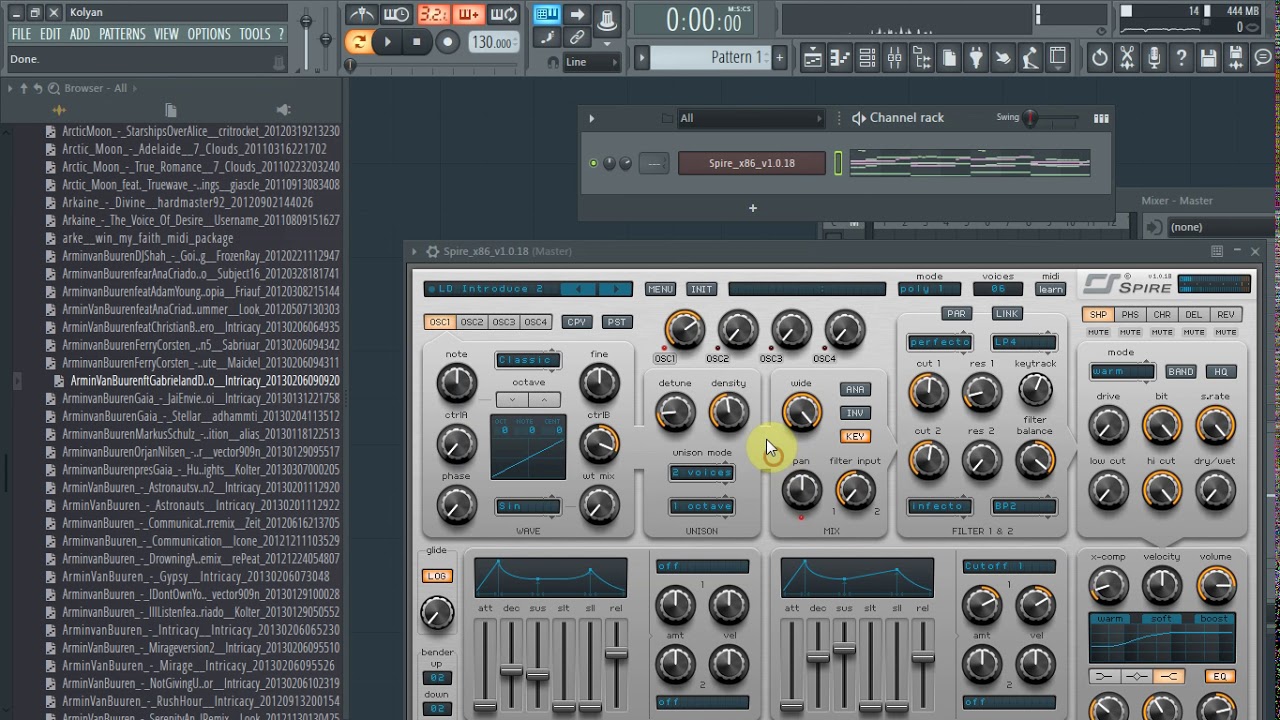Screen dimensions: 1280x720
Task: Click the Channel rack Swing slider
Action: (x=1052, y=118)
